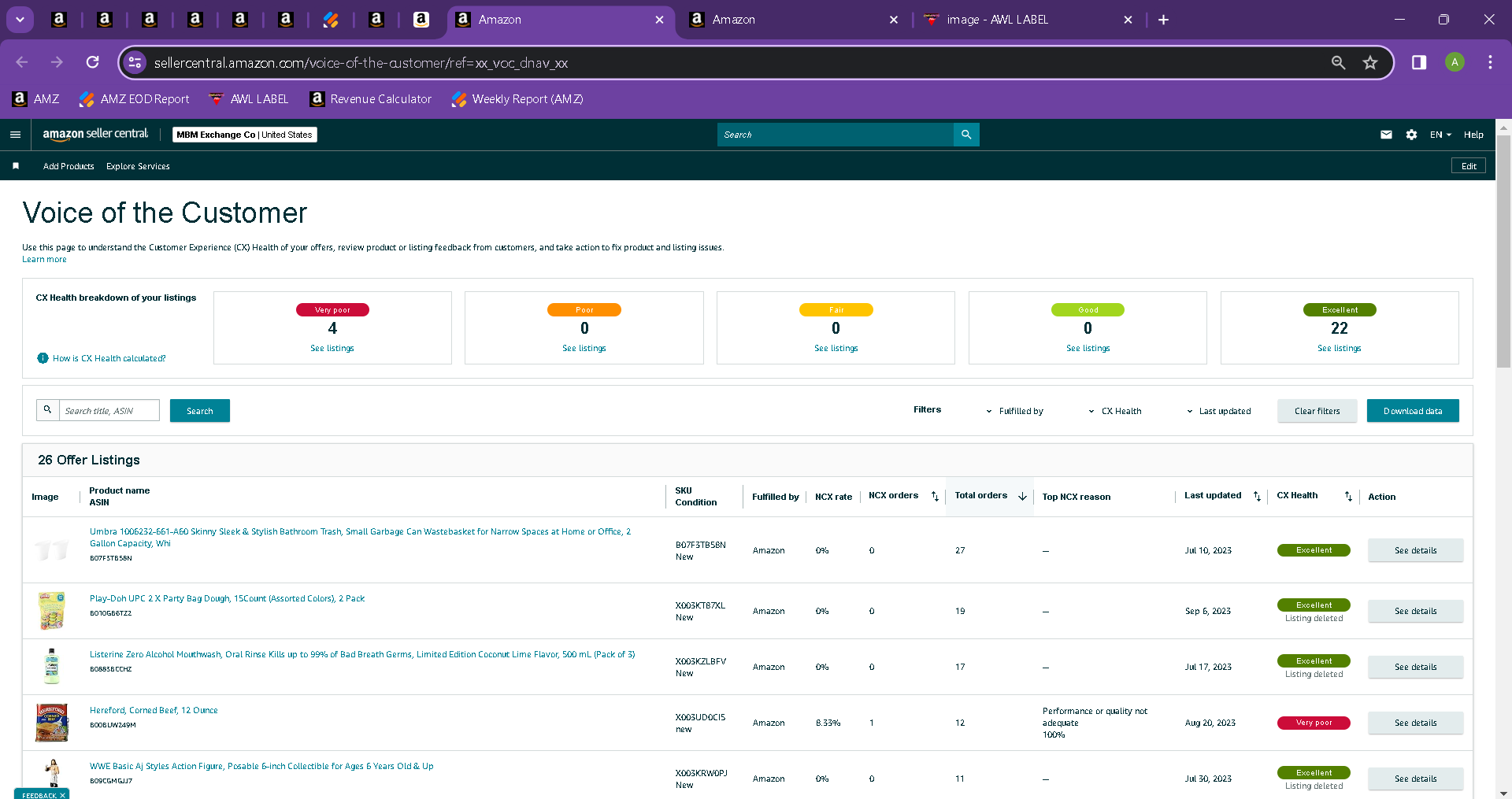Open the AMZ bookmark
This screenshot has height=799, width=1512.
coord(36,99)
